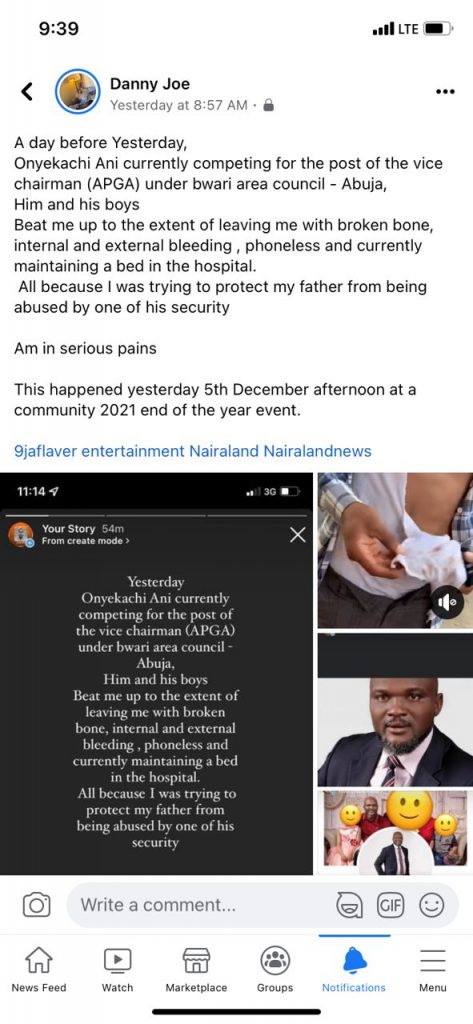This screenshot has width=473, height=1024.
Task: Go to News Feed tab
Action: 39,970
